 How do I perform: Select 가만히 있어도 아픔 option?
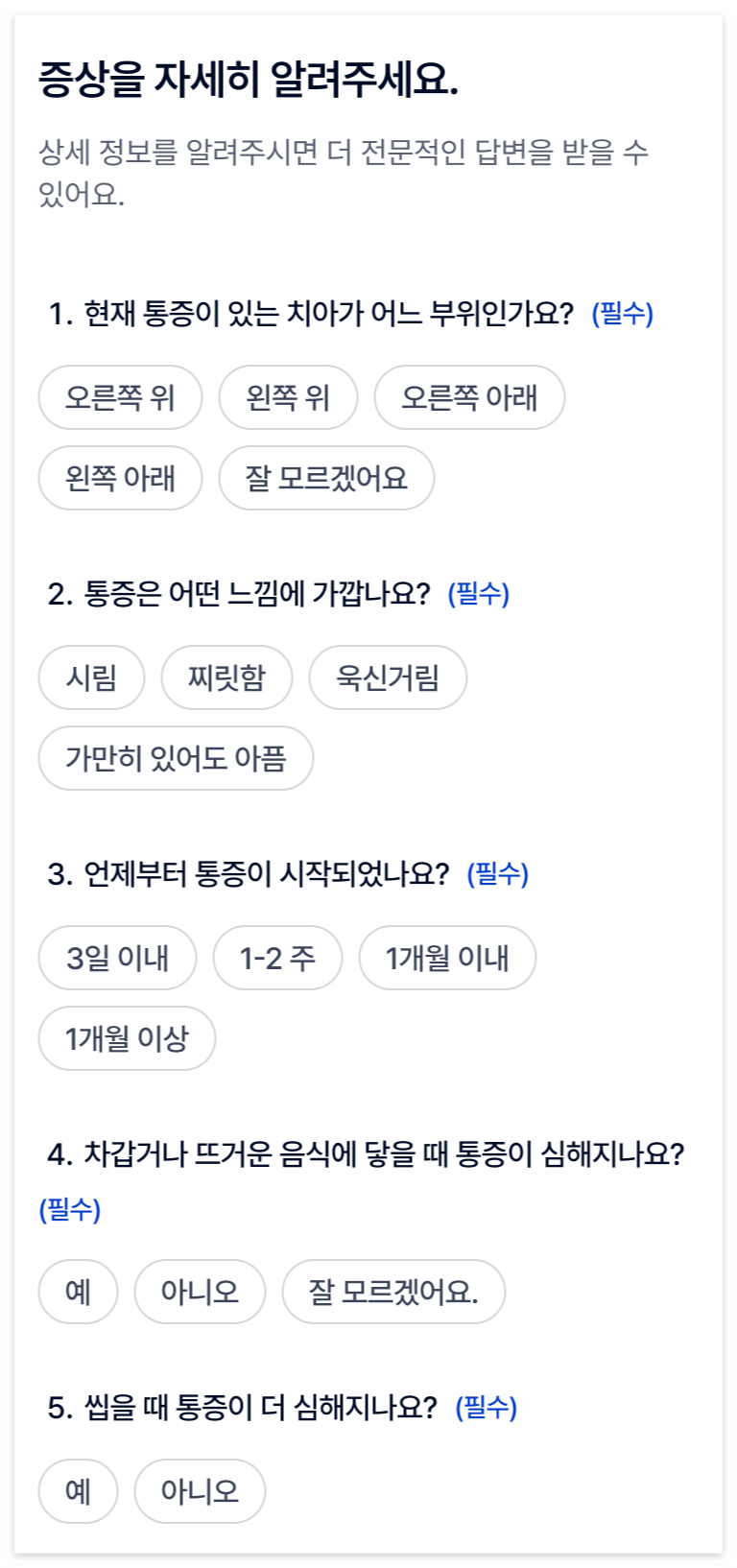176,758
